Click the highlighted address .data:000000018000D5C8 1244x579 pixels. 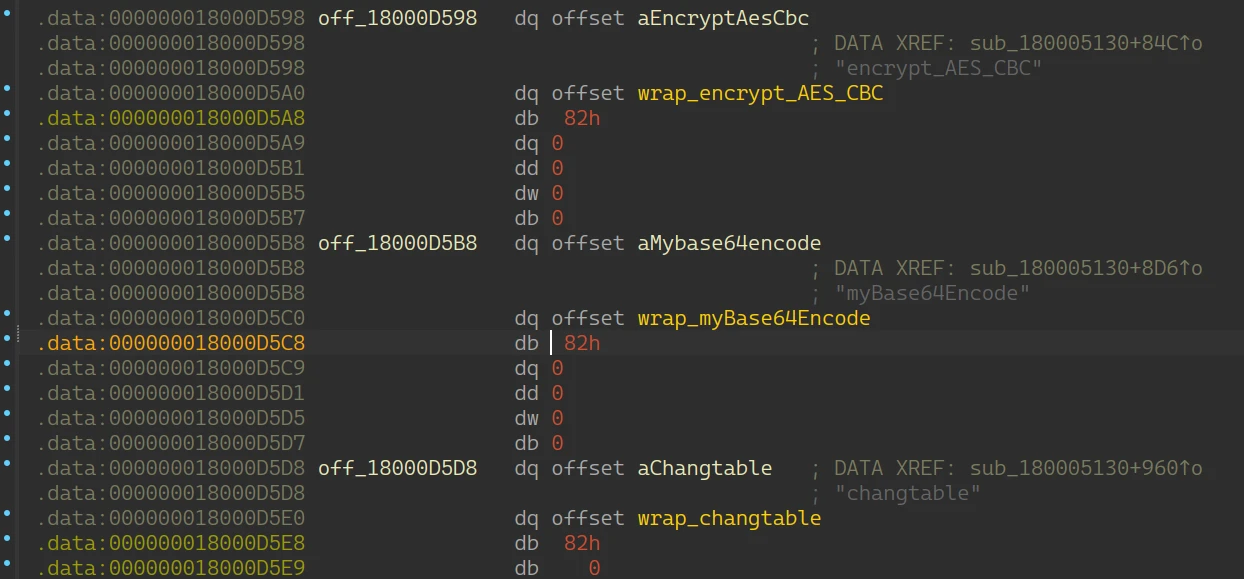[171, 343]
